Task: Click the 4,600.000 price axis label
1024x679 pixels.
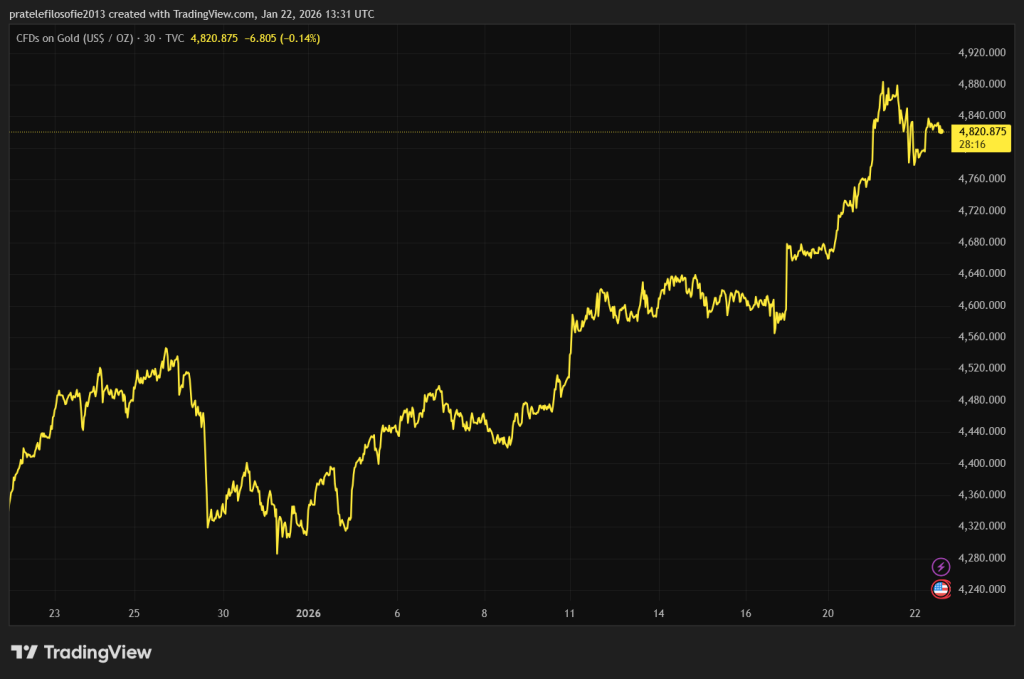Action: 981,305
